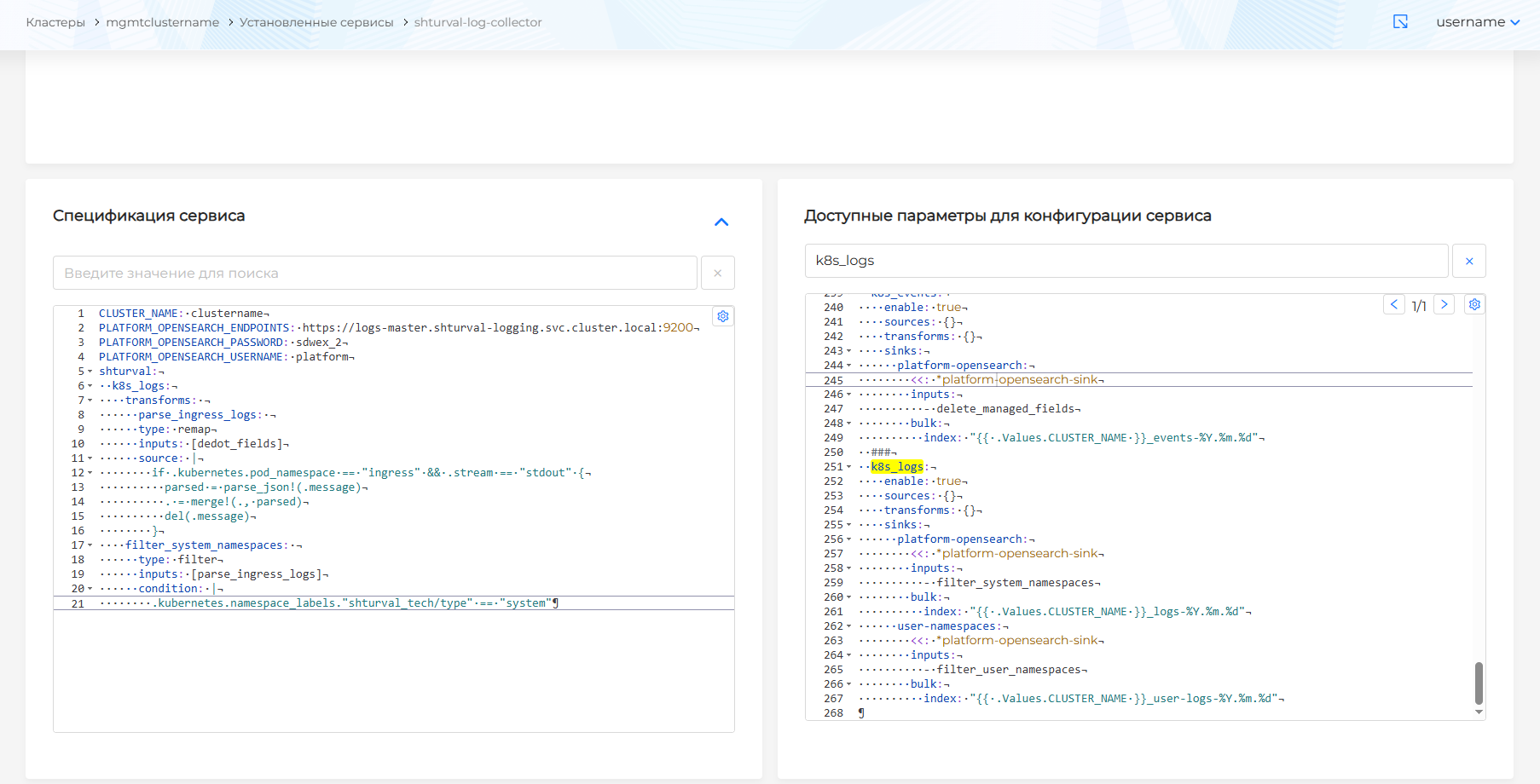Collapse the Спецификация сервиса section chevron

(721, 222)
